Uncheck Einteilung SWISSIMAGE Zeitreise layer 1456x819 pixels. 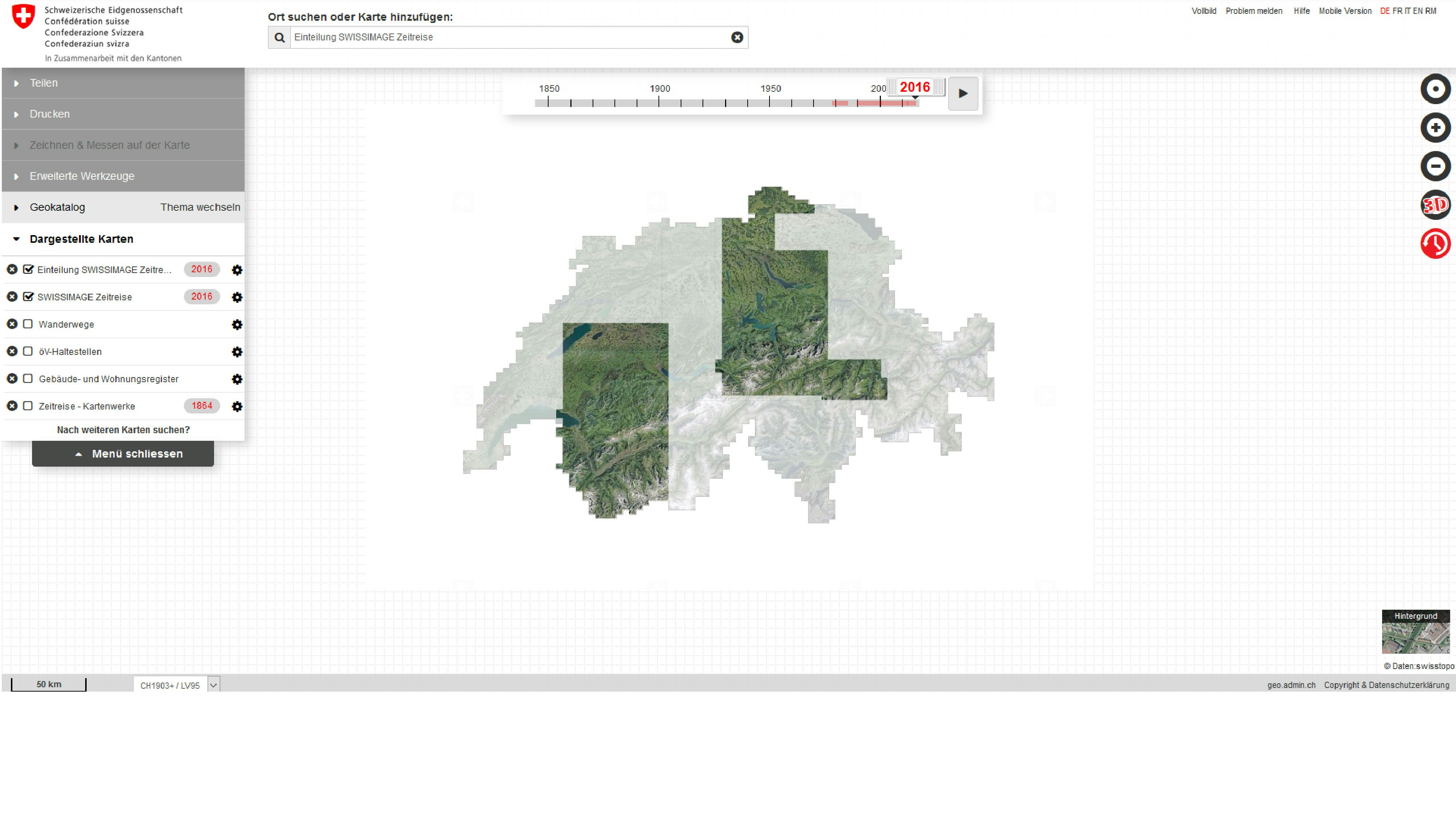tap(28, 270)
